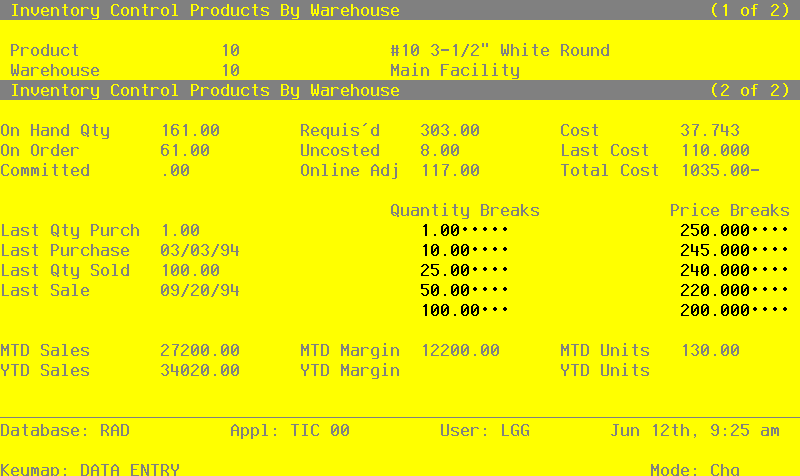Click the Mode: Chg status text
The width and height of the screenshot is (800, 476).
[x=695, y=469]
